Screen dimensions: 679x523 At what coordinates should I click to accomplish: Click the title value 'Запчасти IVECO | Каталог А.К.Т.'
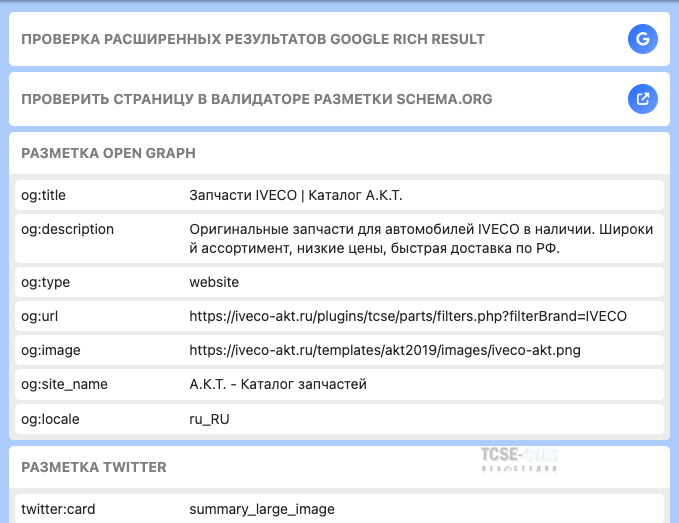coord(296,195)
